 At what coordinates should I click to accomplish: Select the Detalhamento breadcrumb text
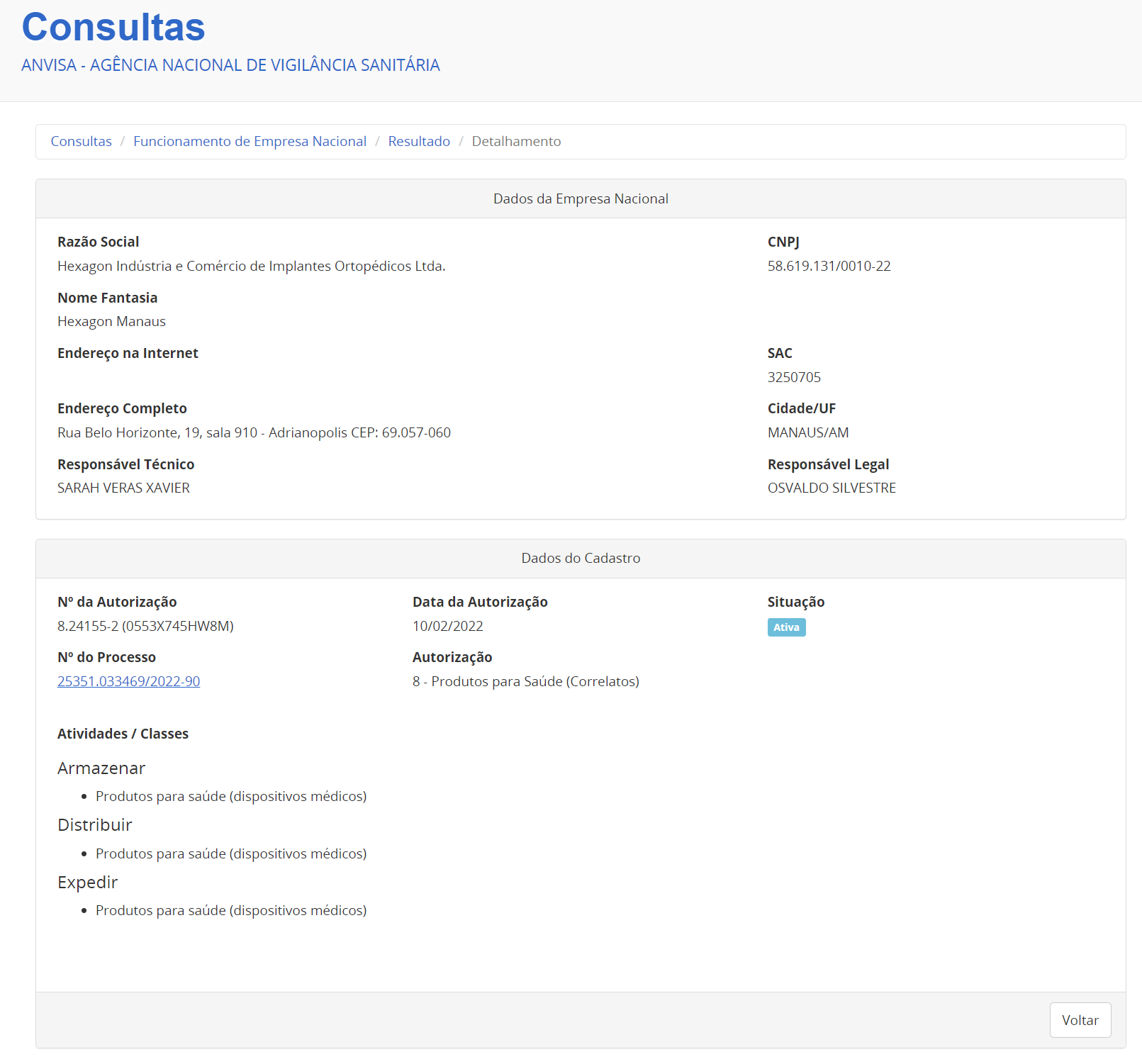pos(516,141)
